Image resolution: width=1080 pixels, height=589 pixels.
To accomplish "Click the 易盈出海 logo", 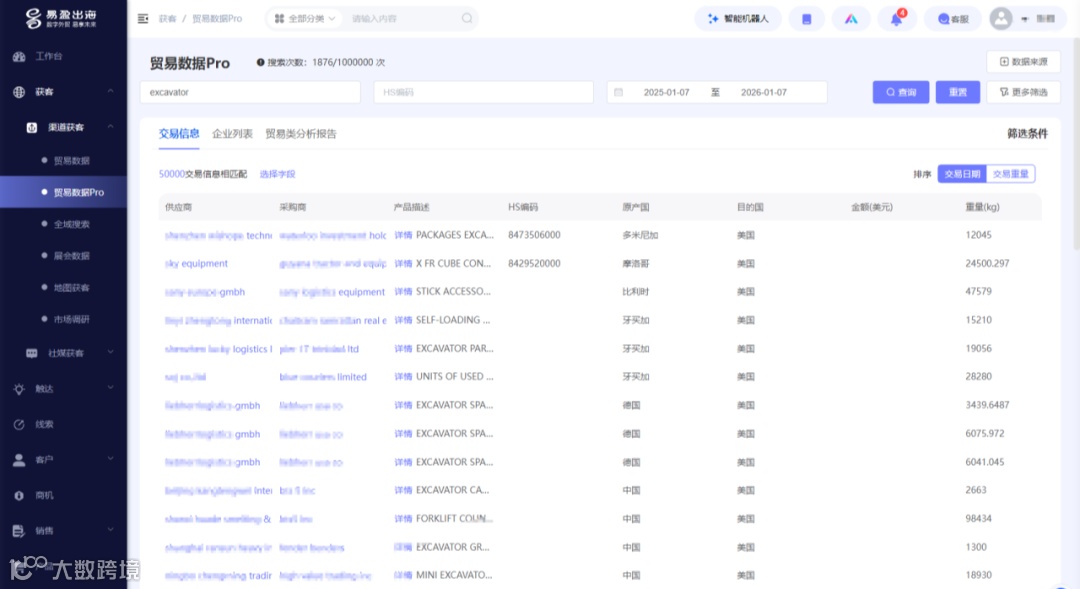I will (61, 18).
